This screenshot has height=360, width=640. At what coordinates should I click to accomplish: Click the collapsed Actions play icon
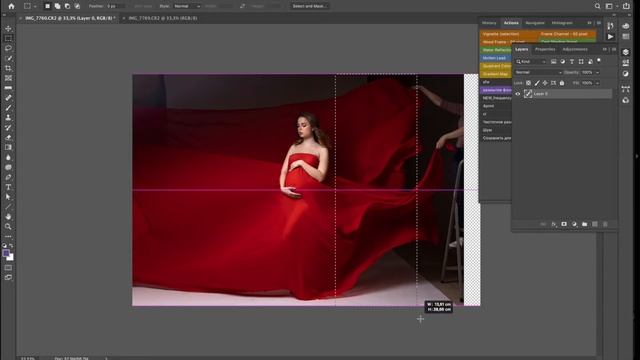(x=610, y=37)
